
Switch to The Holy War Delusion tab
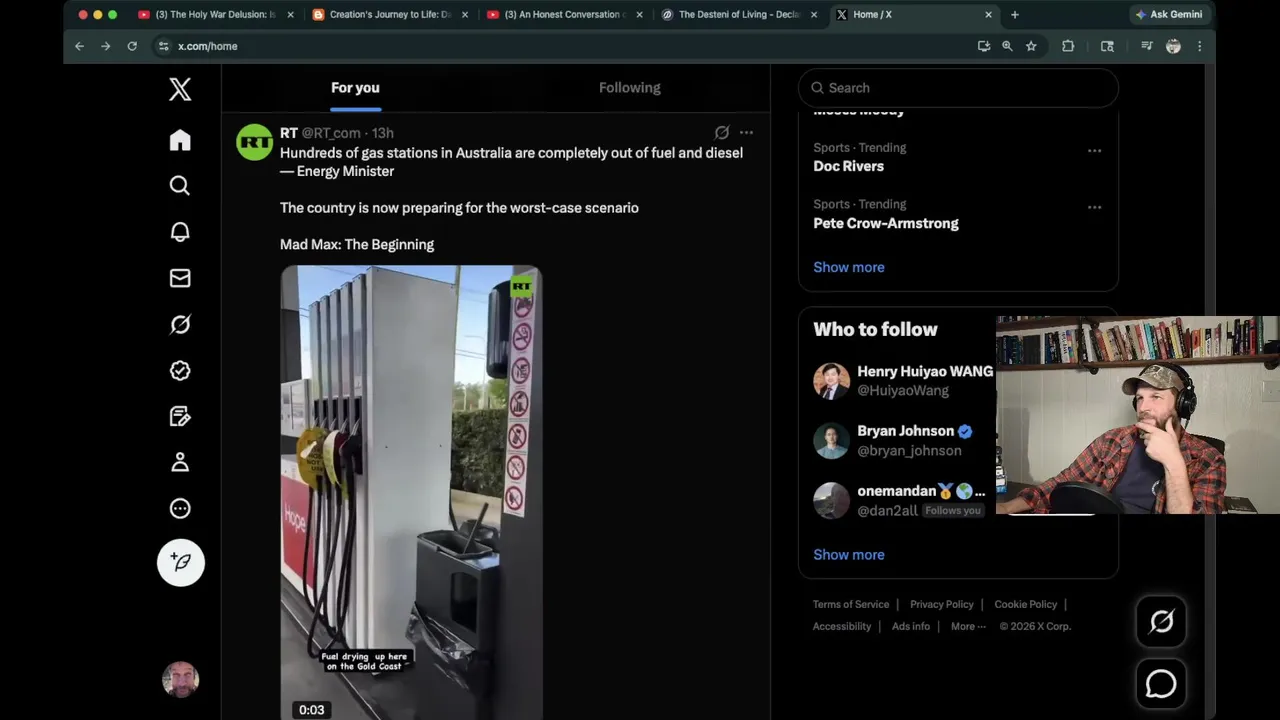(x=216, y=15)
